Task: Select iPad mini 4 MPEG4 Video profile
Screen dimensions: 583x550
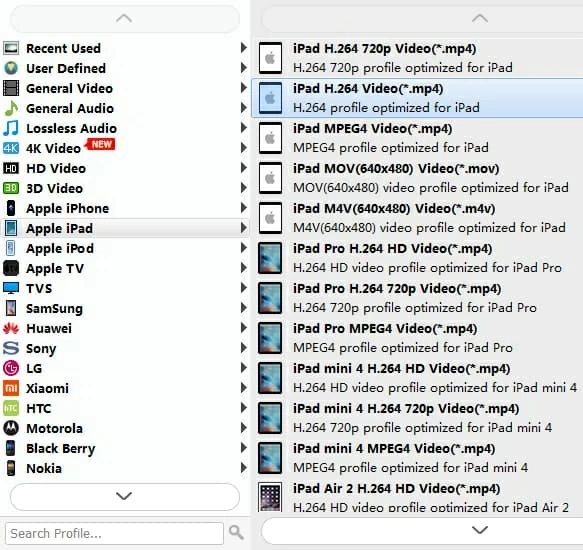Action: (417, 458)
